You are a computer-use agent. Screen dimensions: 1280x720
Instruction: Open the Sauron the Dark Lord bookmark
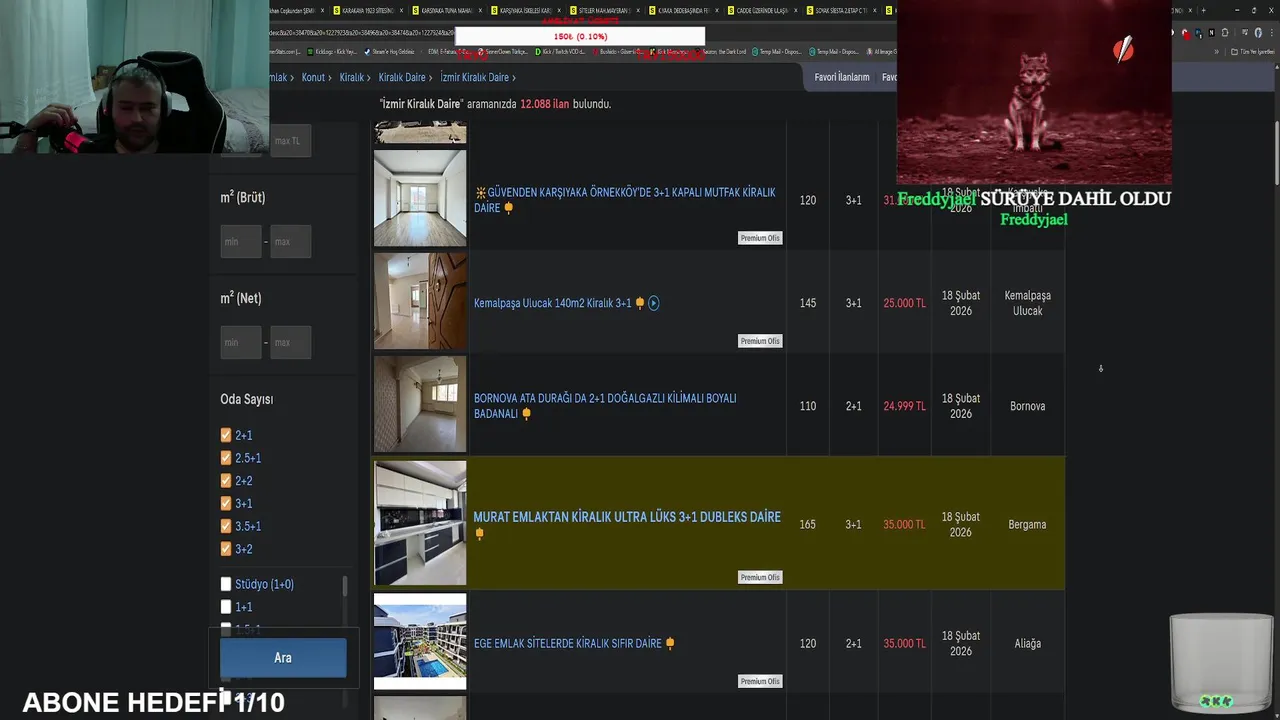coord(720,52)
